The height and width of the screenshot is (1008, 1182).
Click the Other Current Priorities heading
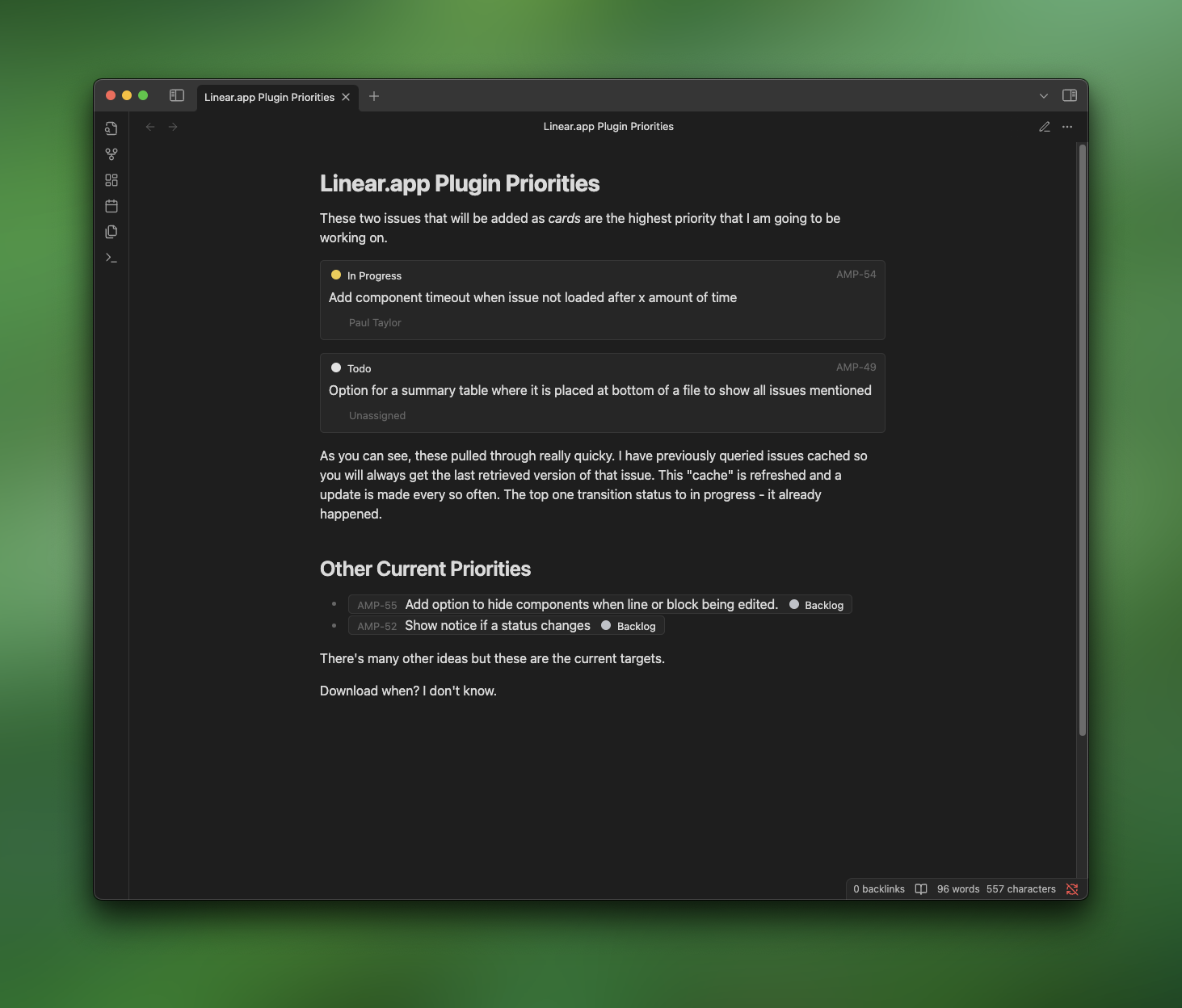pos(426,569)
